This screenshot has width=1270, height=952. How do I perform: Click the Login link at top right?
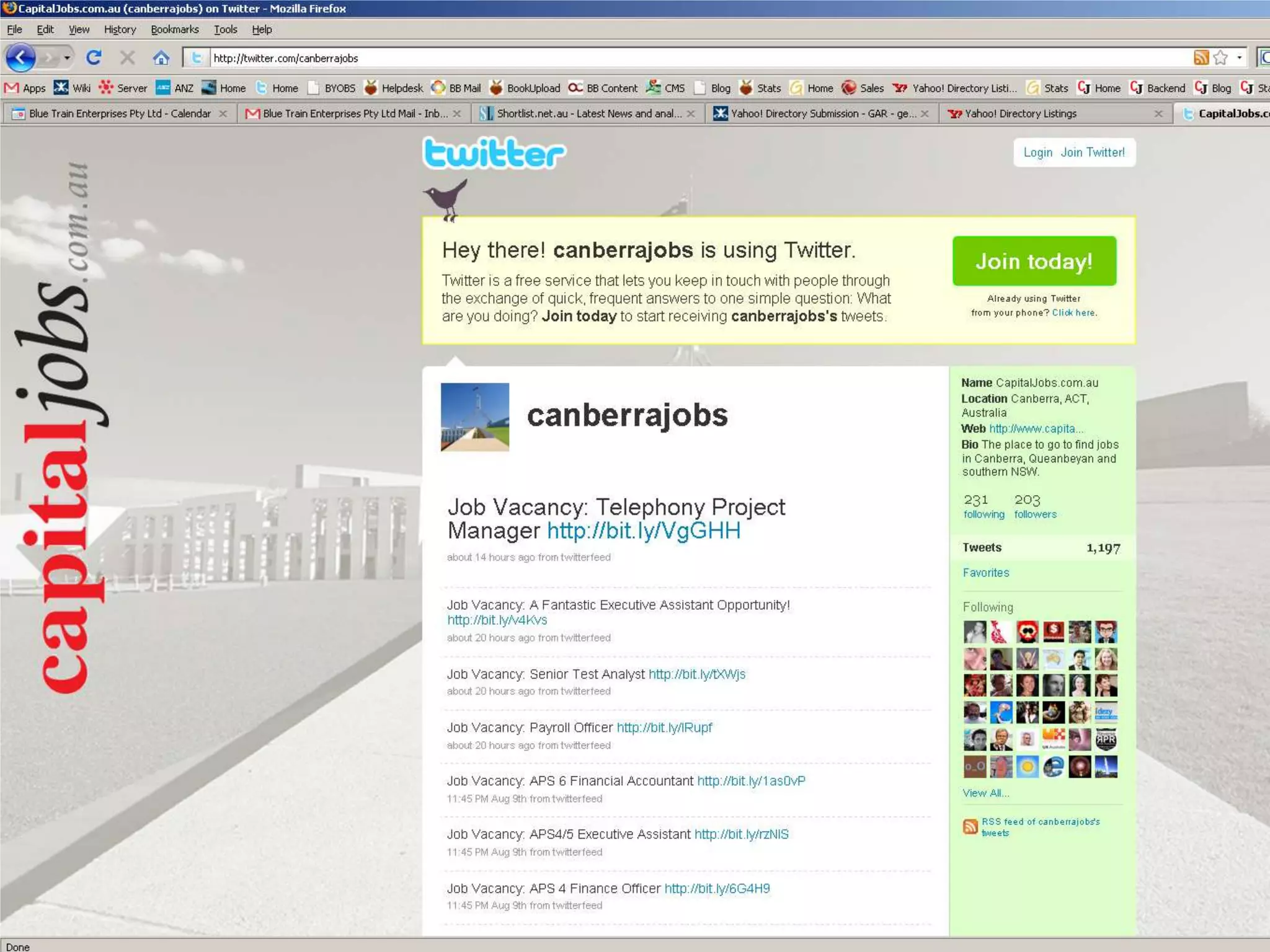[x=1037, y=152]
